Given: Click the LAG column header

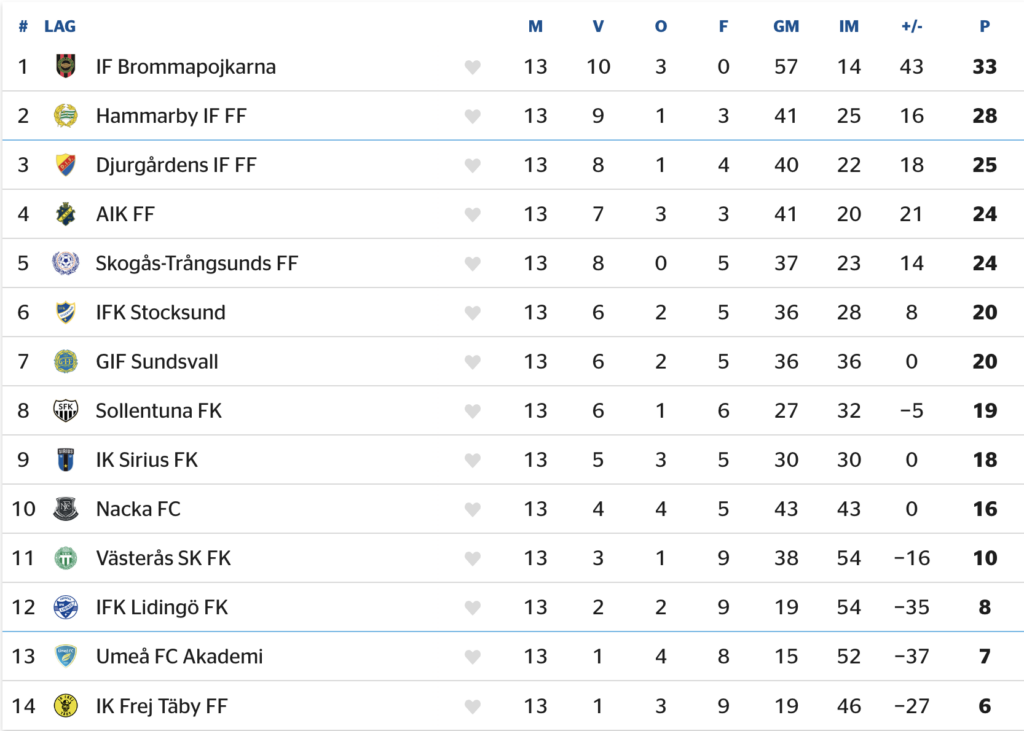Looking at the screenshot, I should coord(60,26).
